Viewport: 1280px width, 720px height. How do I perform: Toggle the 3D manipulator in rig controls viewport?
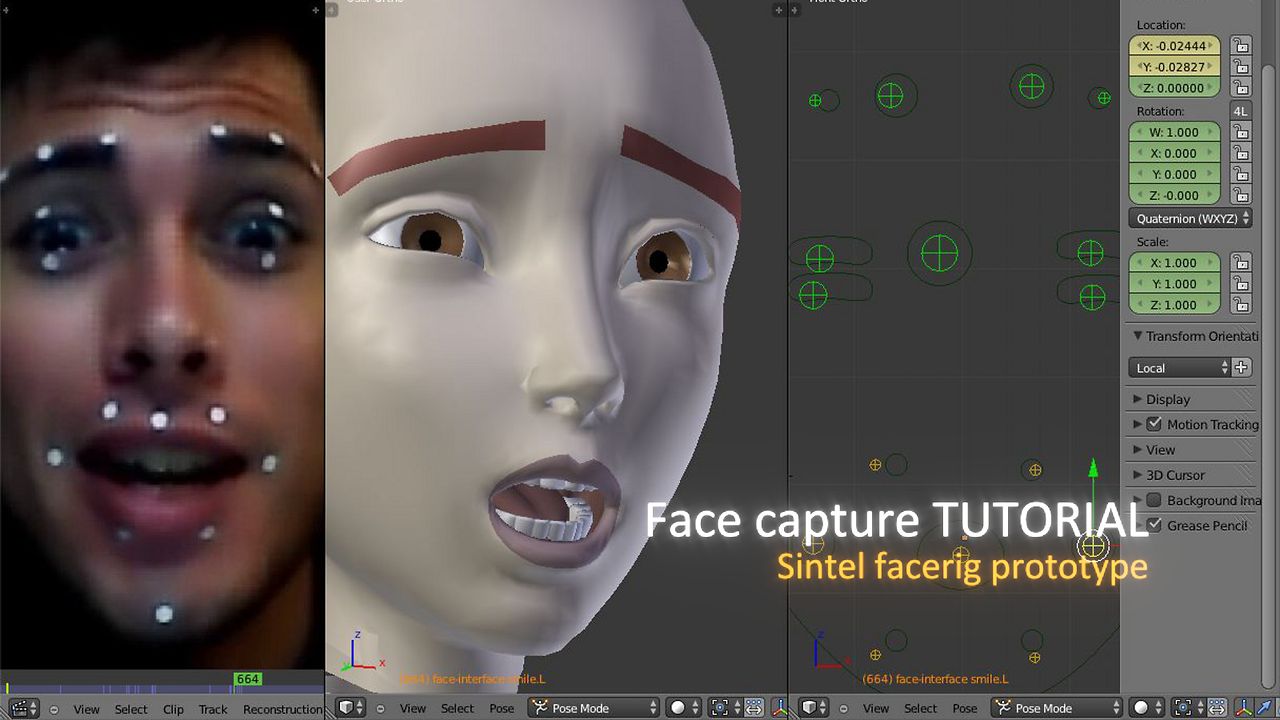click(1246, 708)
